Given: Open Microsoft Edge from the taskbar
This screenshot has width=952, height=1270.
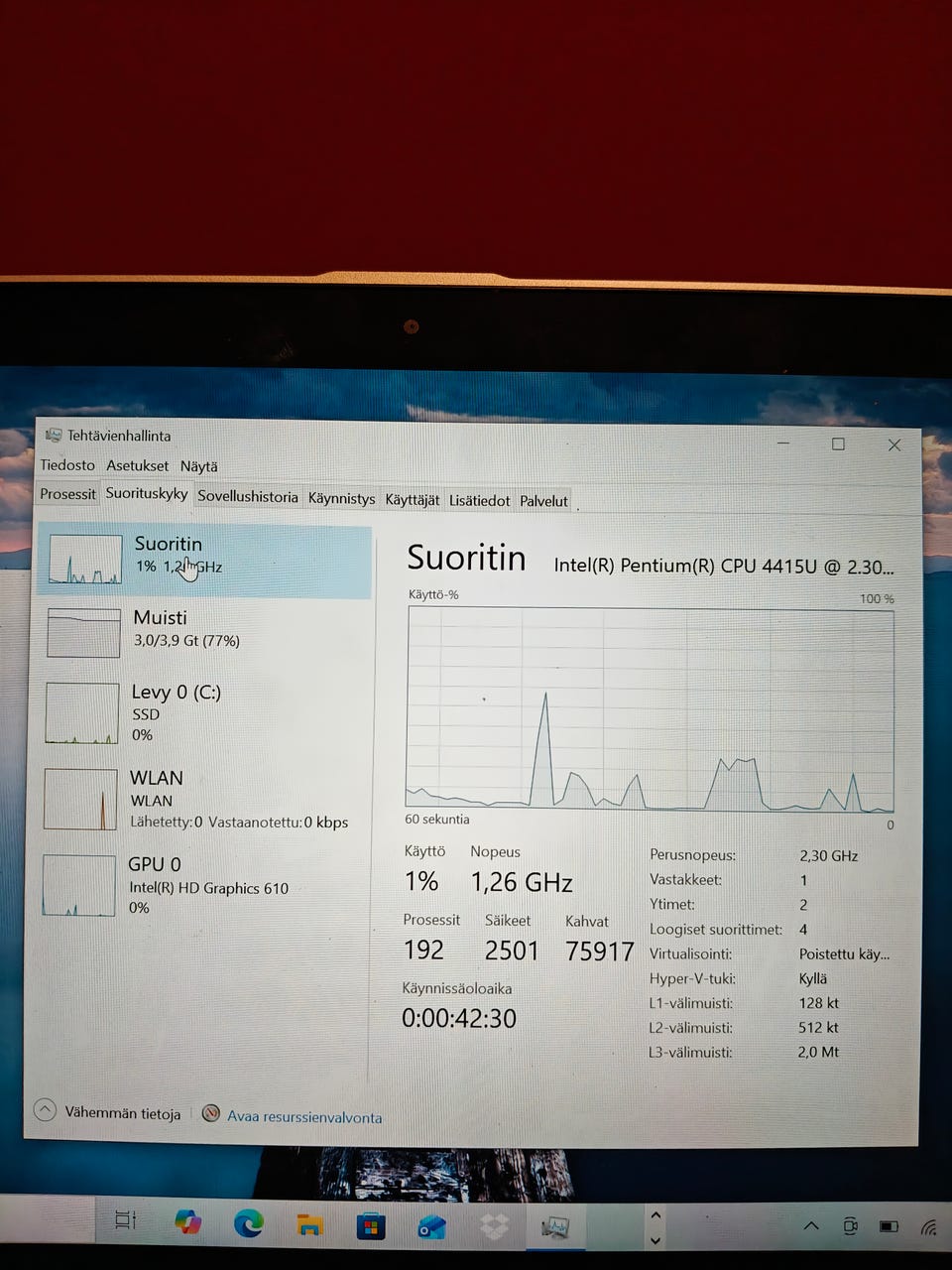Looking at the screenshot, I should (x=248, y=1223).
